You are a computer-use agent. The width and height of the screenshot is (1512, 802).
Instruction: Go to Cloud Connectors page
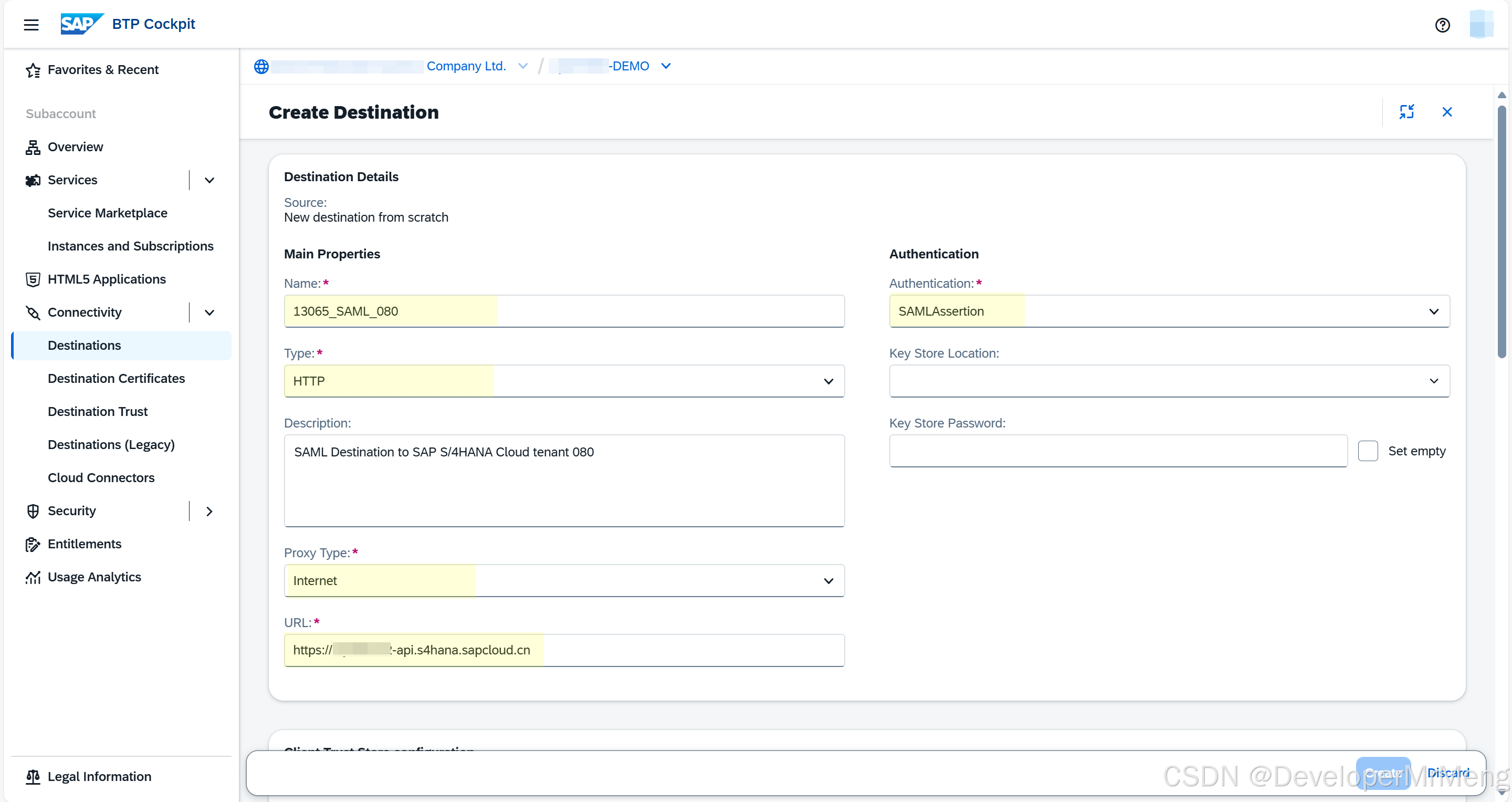click(x=101, y=478)
